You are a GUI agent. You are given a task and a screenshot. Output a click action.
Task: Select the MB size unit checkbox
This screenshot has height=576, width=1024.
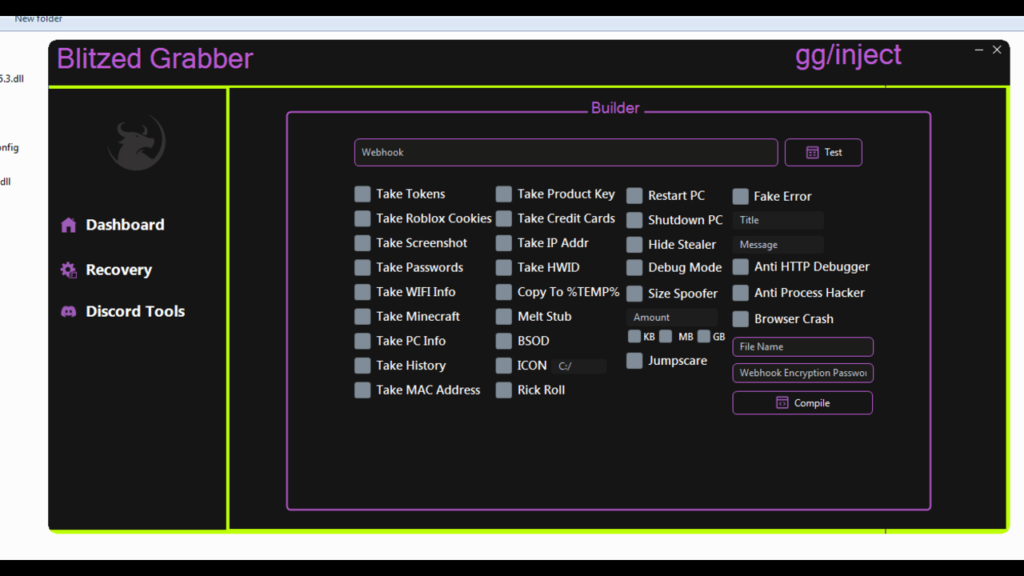665,336
